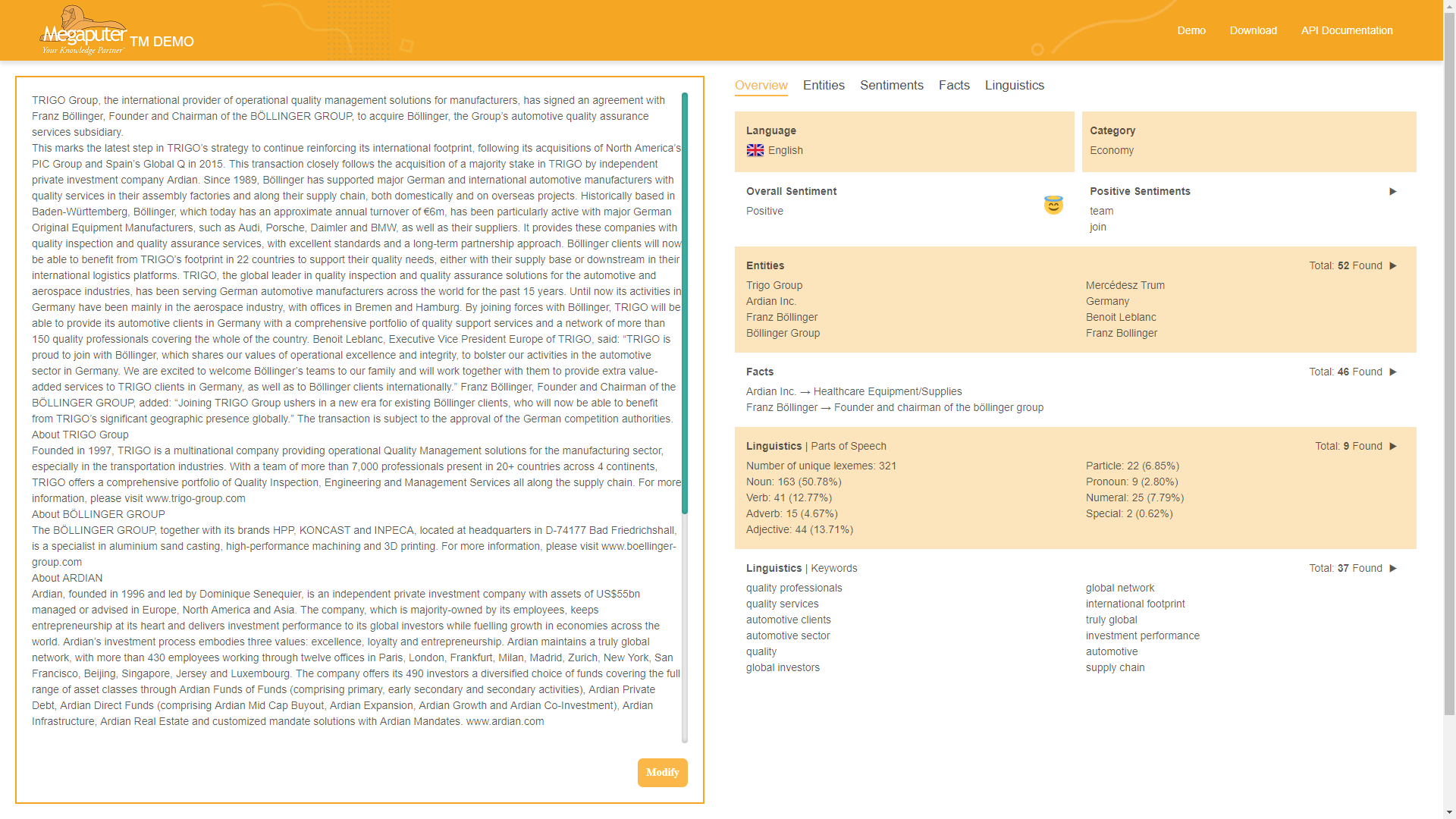Expand the Parts of Speech details
Viewport: 1456px width, 819px height.
tap(1394, 447)
